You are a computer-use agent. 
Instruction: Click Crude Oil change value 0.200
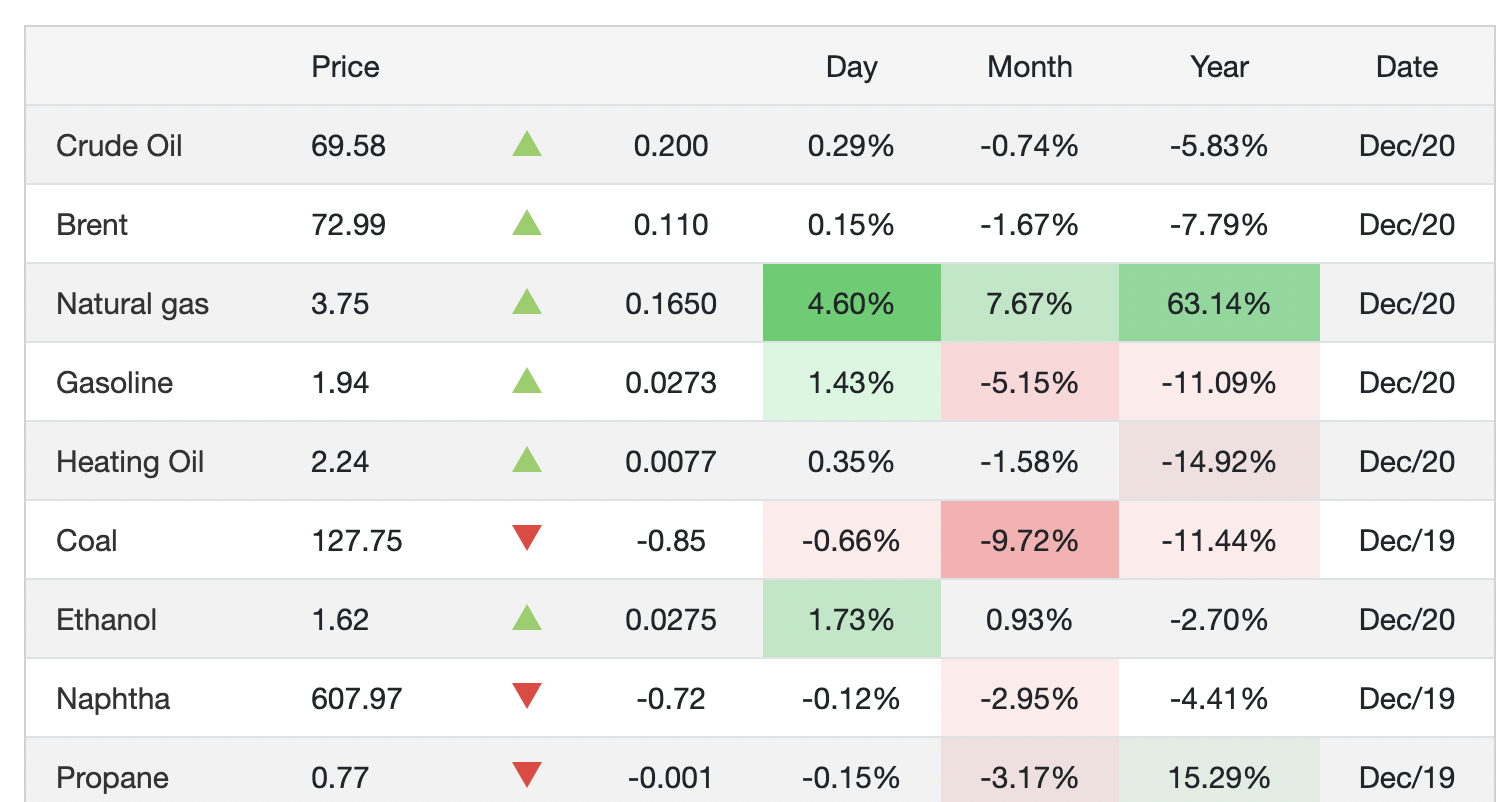pos(671,146)
